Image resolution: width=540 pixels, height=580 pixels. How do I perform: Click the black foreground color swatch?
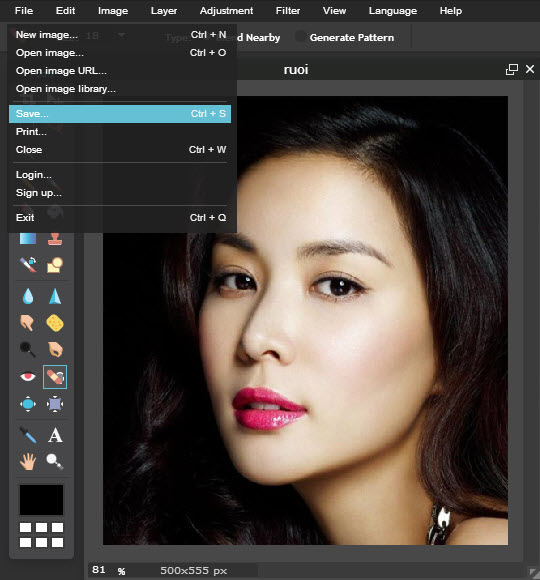click(41, 500)
